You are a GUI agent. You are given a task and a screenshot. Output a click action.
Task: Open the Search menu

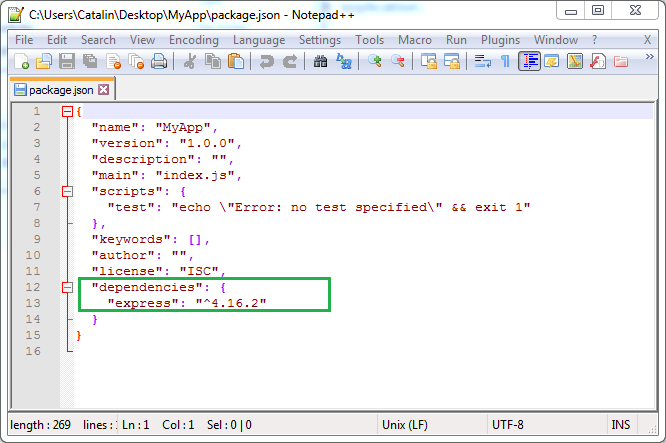(x=98, y=40)
